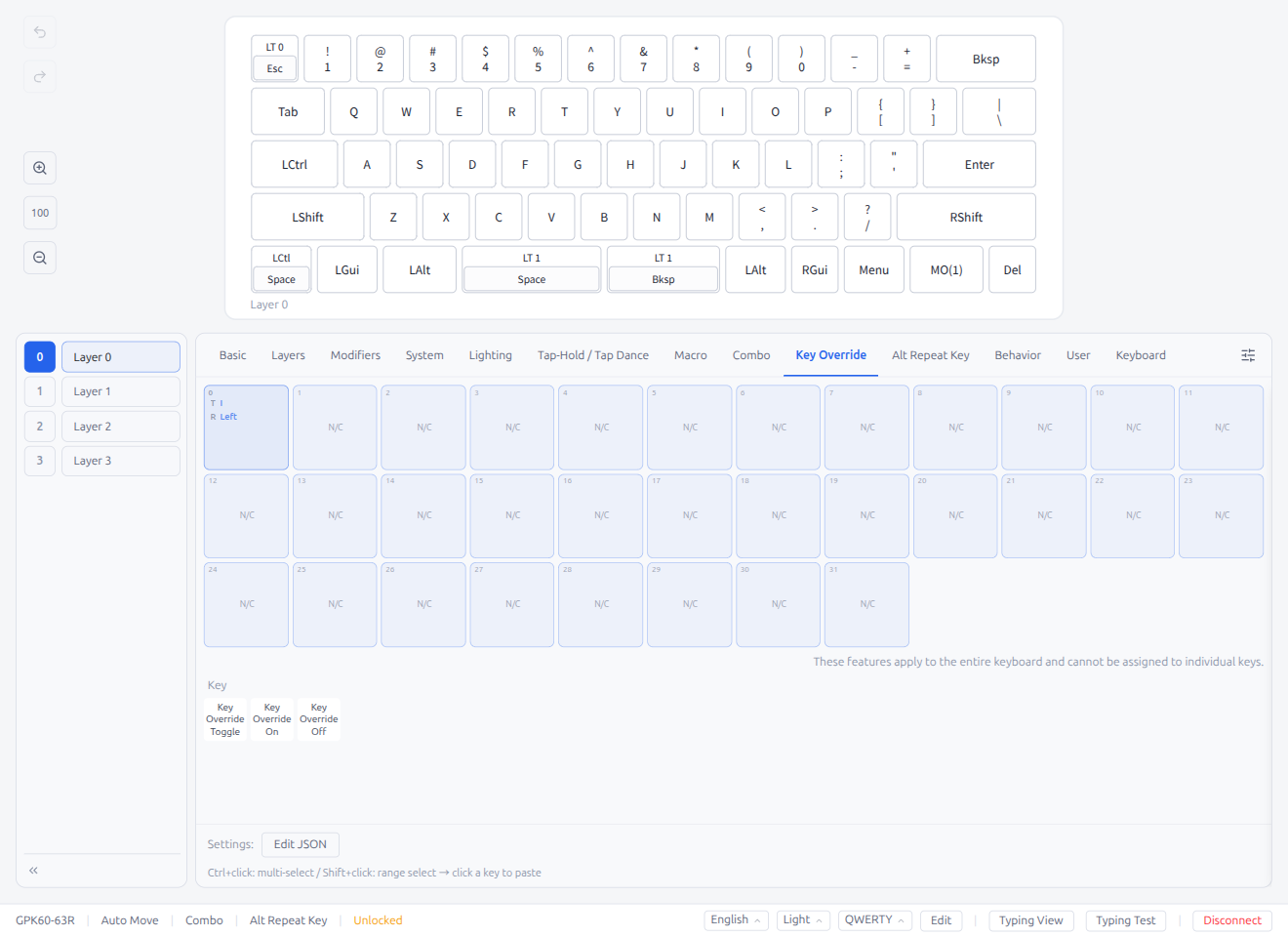Open the settings sliders icon beside tabs

[x=1248, y=355]
